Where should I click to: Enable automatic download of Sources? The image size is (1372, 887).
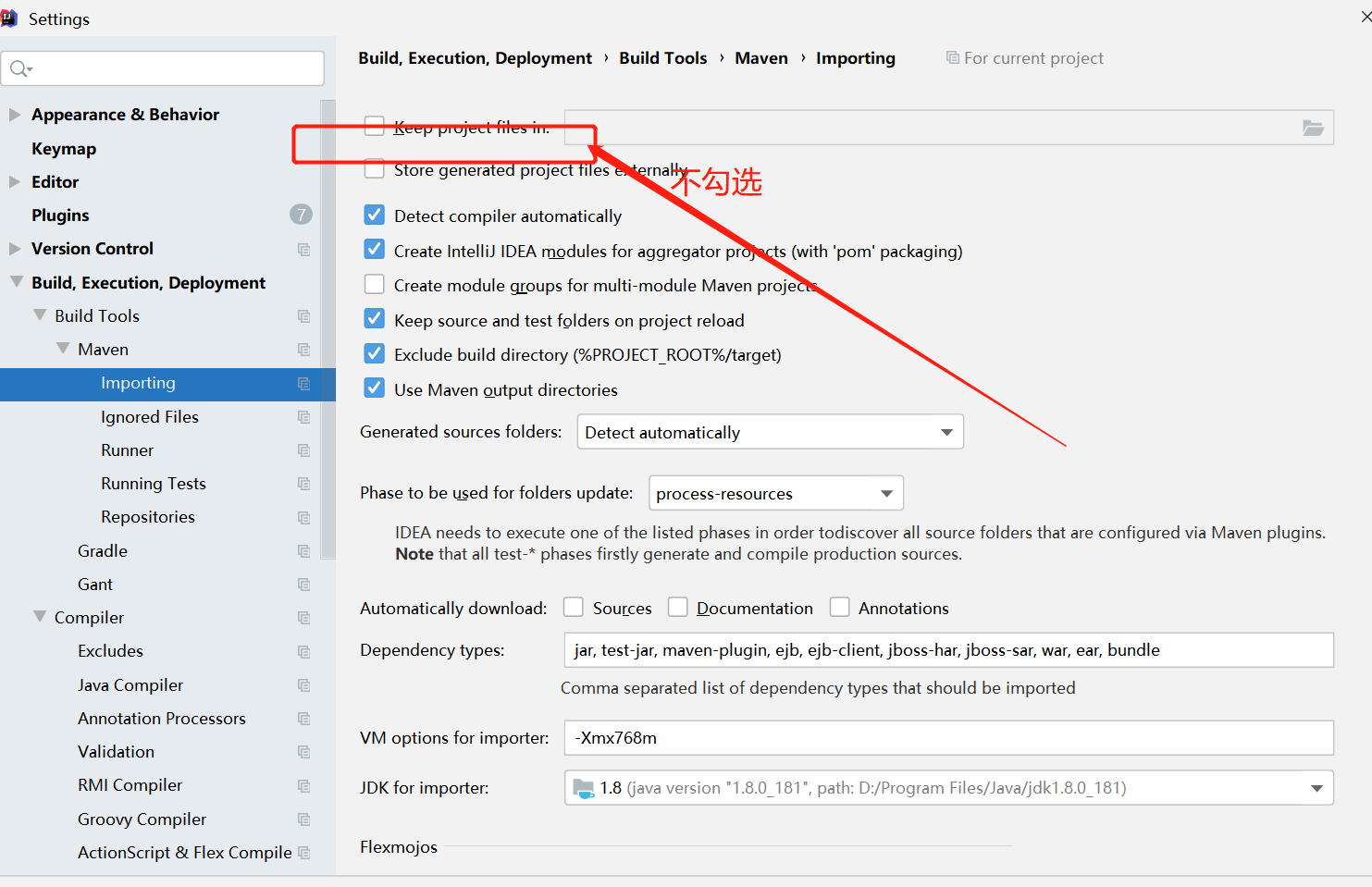(x=574, y=607)
